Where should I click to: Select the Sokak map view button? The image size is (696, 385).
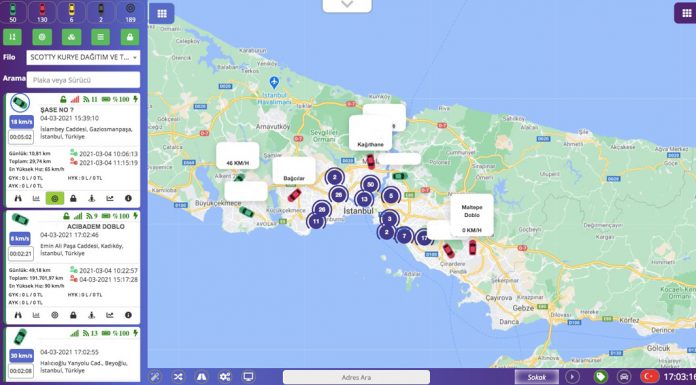click(x=537, y=377)
